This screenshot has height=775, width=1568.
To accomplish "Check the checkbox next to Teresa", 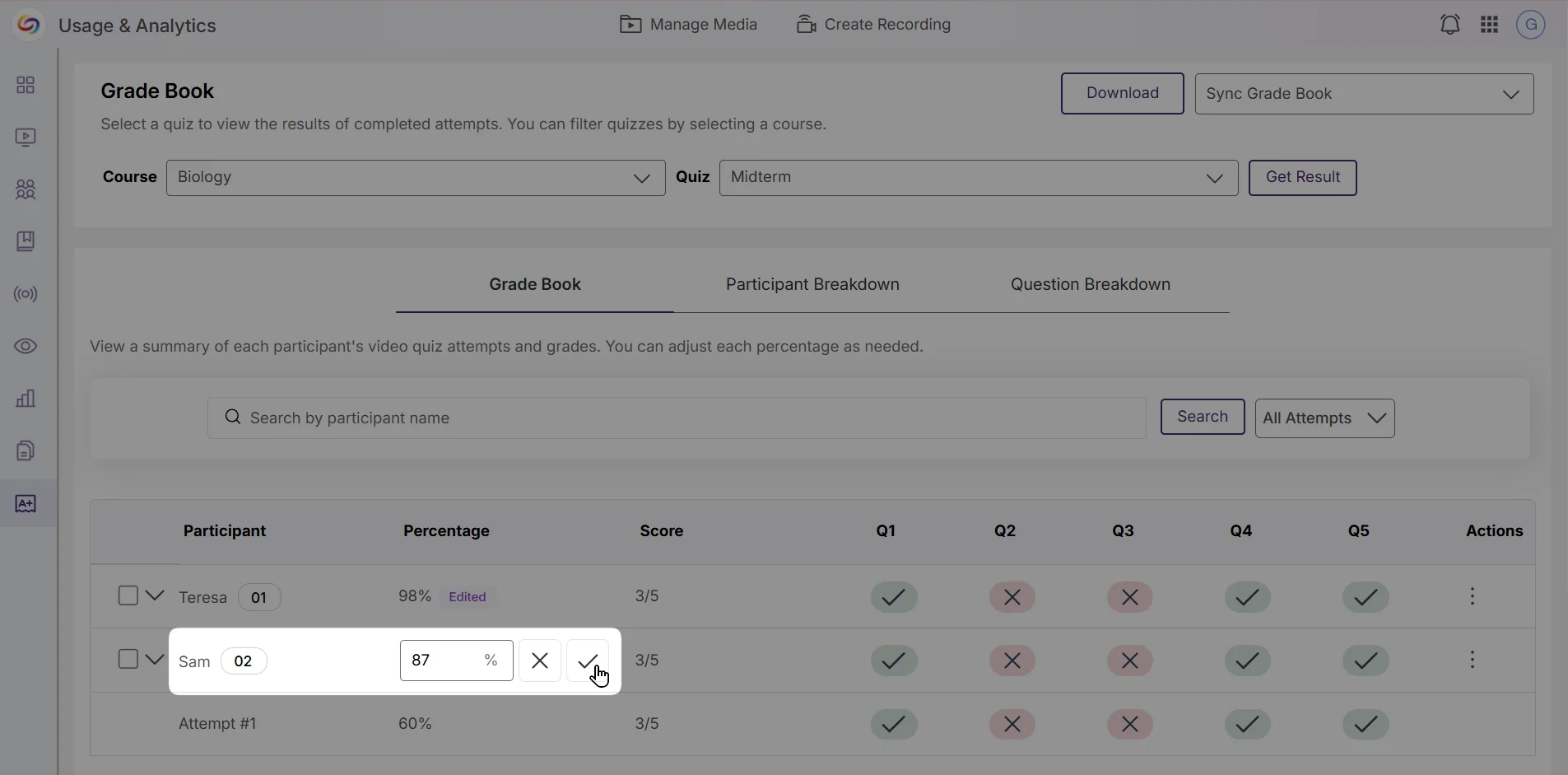I will point(128,595).
